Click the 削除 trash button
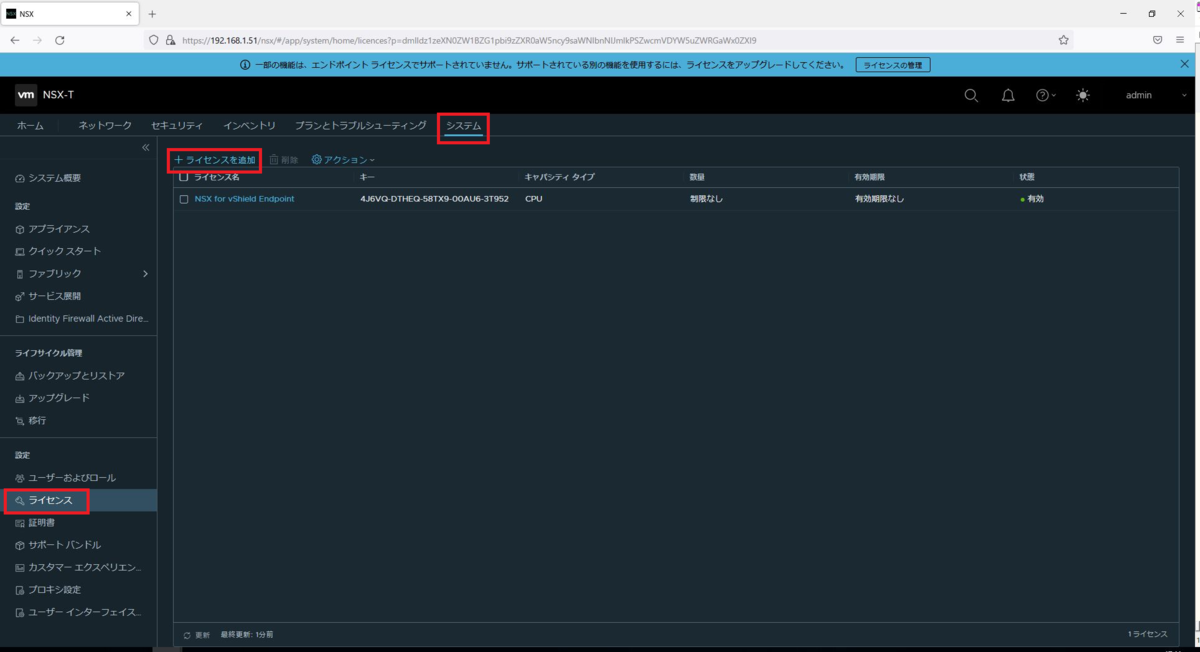This screenshot has height=652, width=1200. tap(284, 159)
